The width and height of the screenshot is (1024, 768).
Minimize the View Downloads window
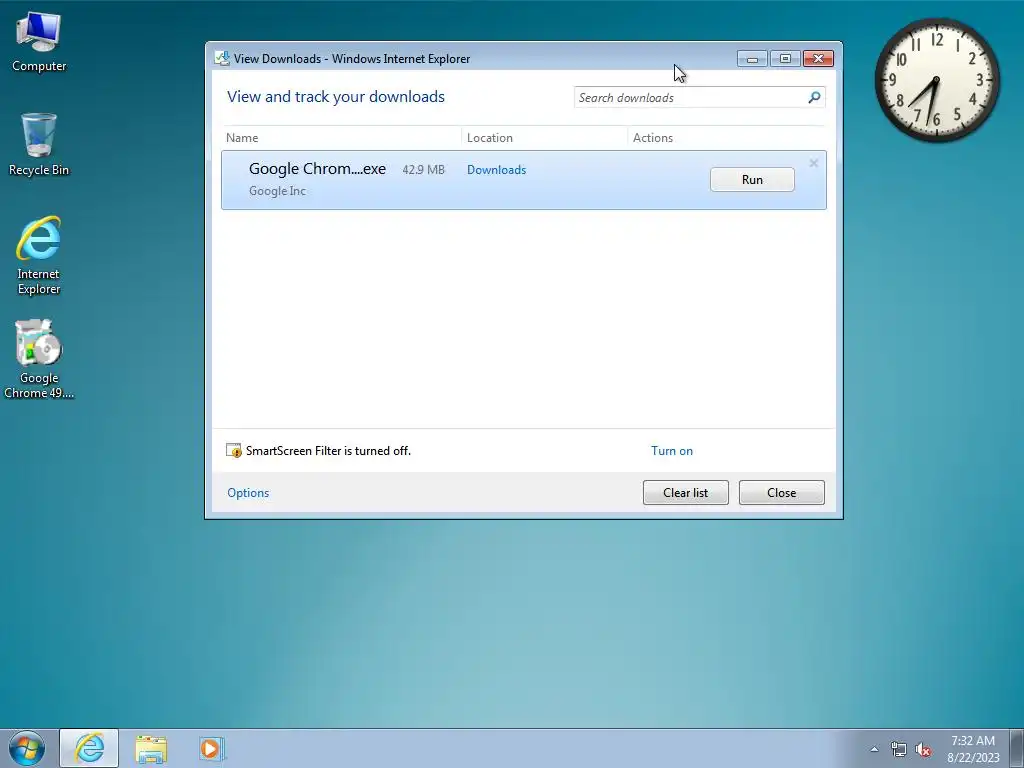coord(752,59)
